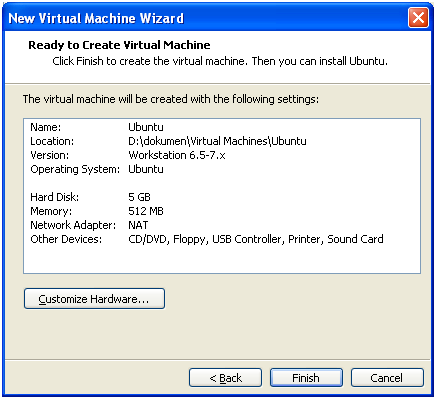This screenshot has height=399, width=436.
Task: Click the Other Devices list CD/DVD, Floppy
Action: click(256, 239)
